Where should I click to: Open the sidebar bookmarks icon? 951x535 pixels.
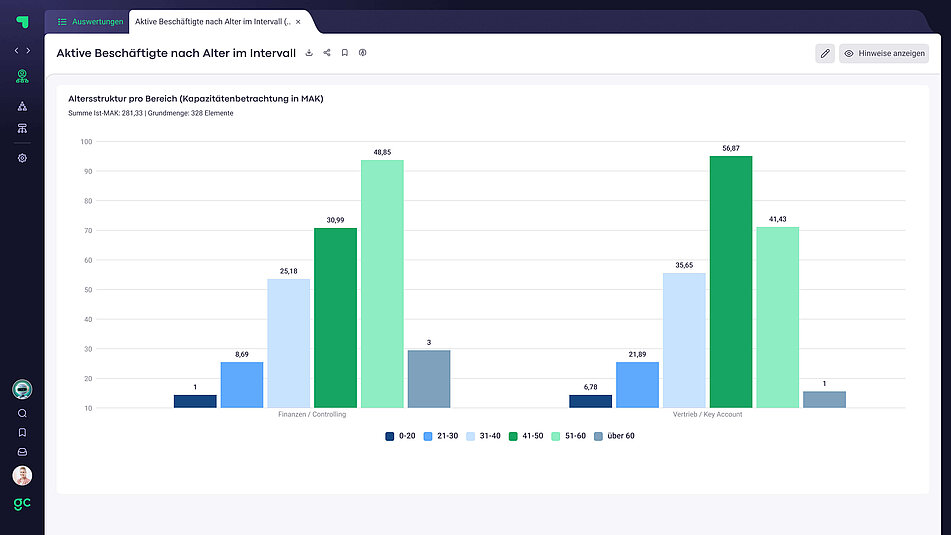coord(22,433)
